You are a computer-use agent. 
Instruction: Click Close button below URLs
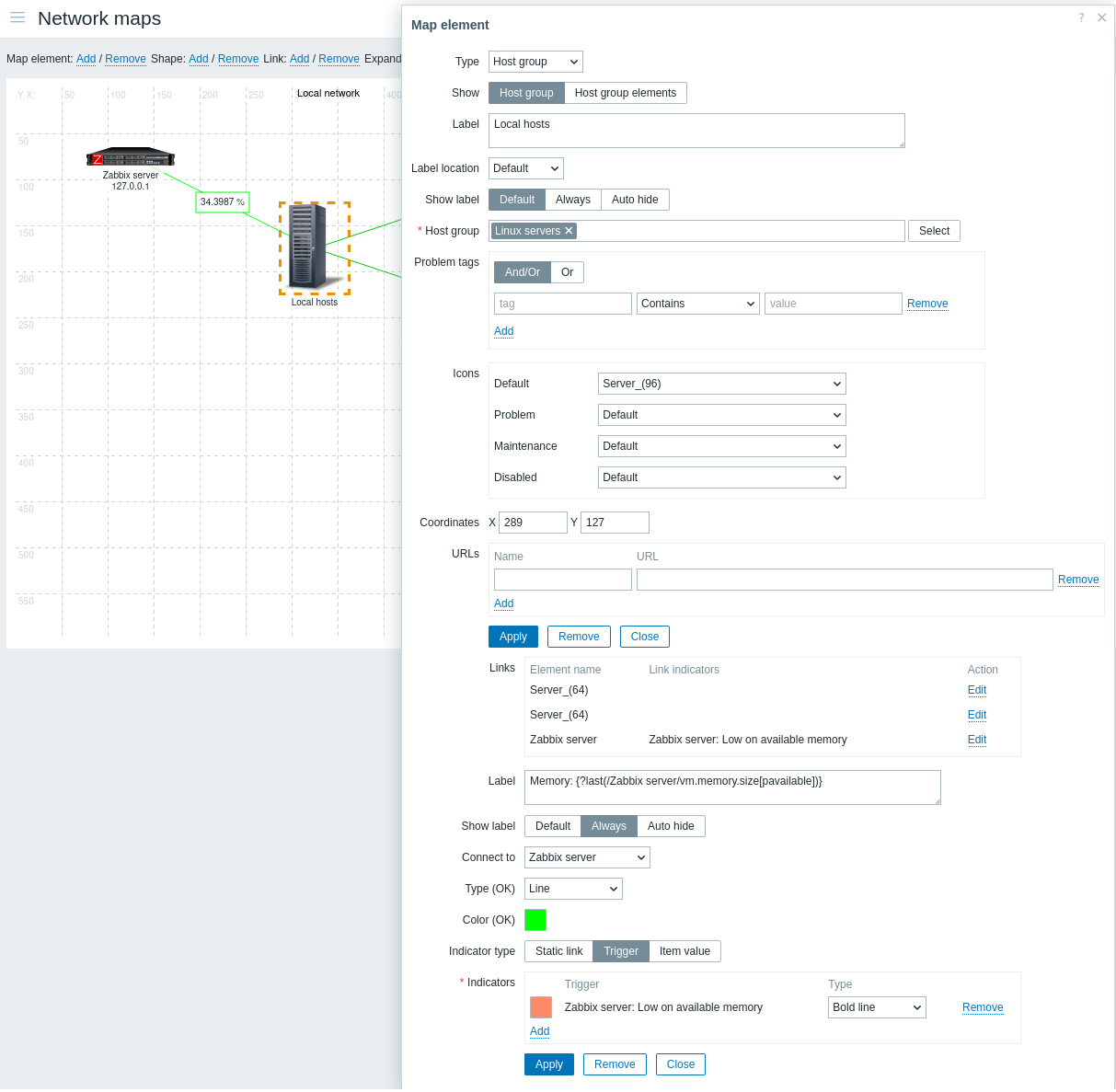pos(645,637)
